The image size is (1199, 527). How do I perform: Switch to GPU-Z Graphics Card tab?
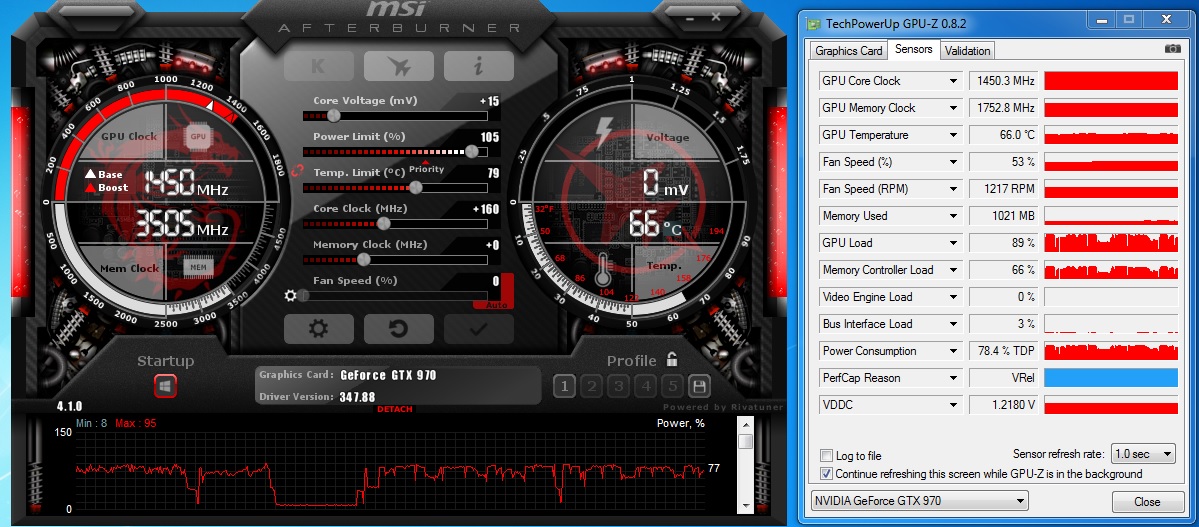point(849,50)
